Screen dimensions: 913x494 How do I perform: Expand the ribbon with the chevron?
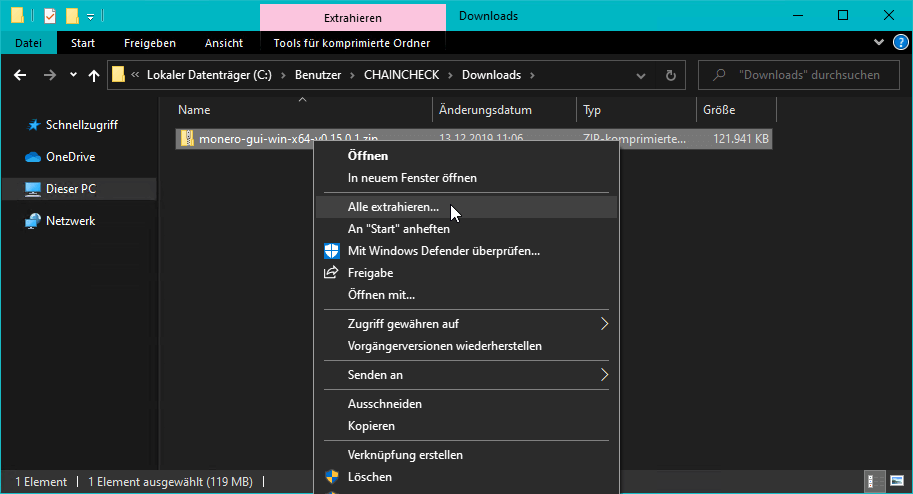pyautogui.click(x=879, y=42)
